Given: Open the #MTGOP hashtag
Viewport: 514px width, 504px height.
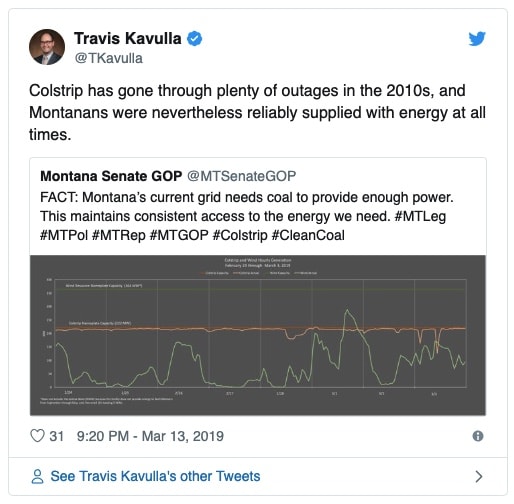Looking at the screenshot, I should [x=179, y=235].
